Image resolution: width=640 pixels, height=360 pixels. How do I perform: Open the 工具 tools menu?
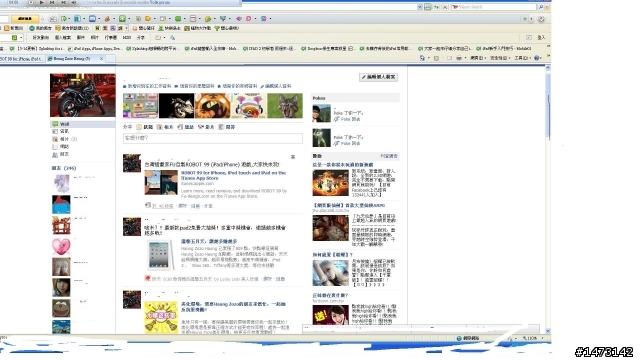pos(522,58)
